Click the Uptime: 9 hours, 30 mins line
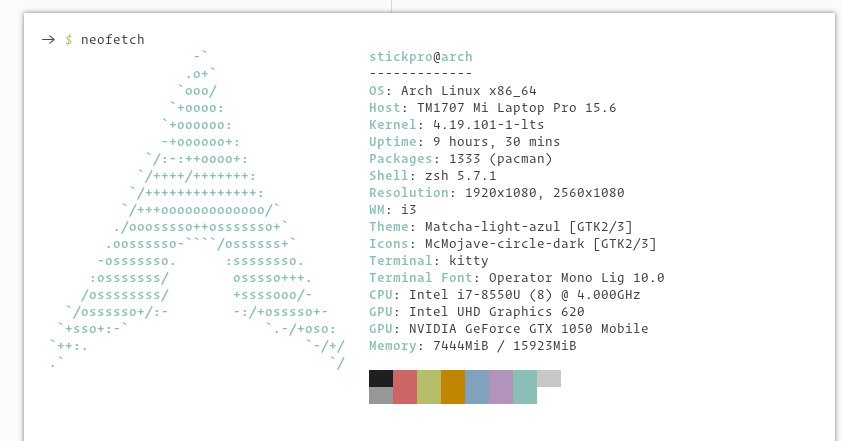 tap(465, 141)
